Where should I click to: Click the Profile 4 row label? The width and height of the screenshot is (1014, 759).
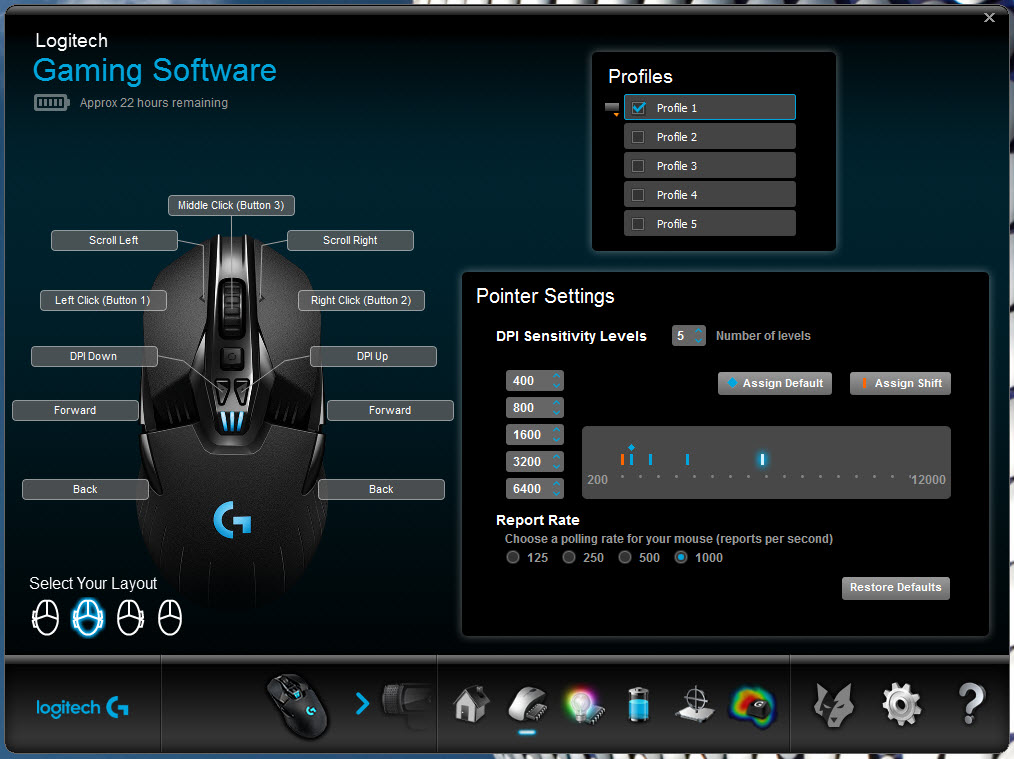coord(676,195)
